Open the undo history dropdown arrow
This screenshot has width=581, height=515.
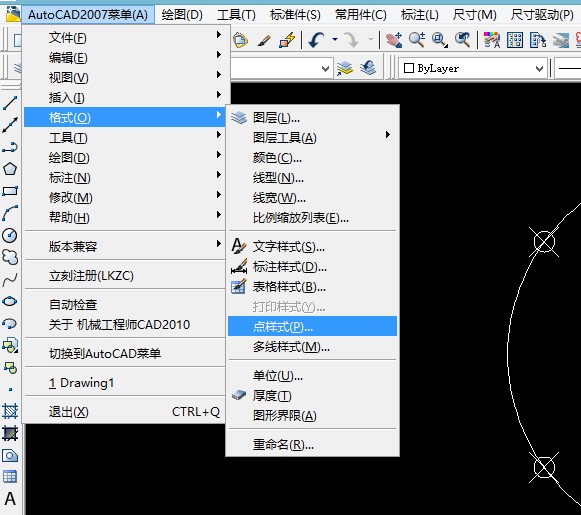[x=335, y=39]
